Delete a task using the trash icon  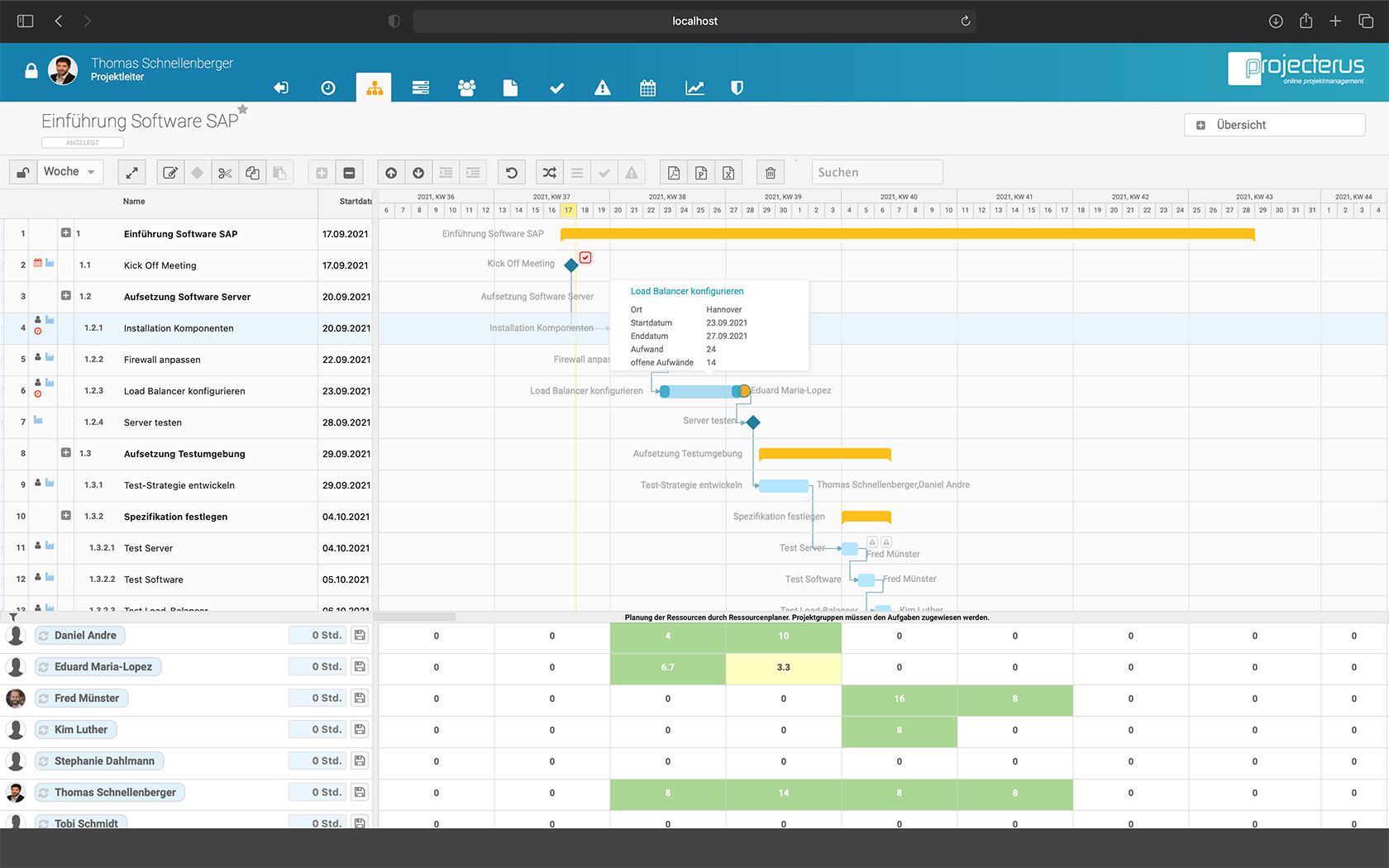[x=770, y=172]
